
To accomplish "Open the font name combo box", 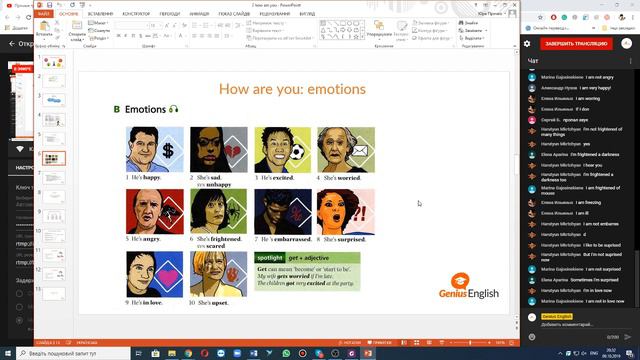I will pos(131,26).
